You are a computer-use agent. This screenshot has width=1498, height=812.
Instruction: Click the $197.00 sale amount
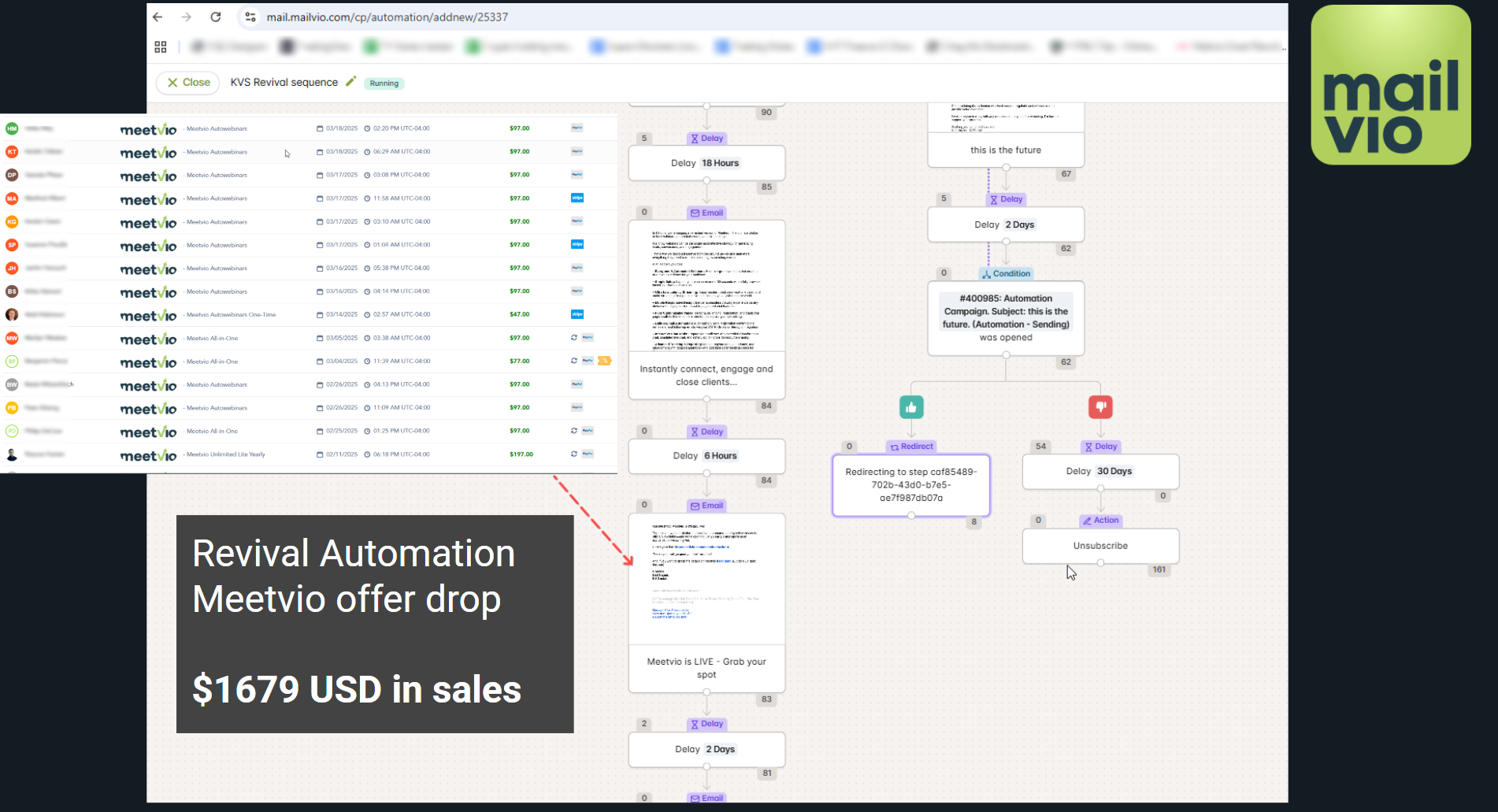[521, 454]
